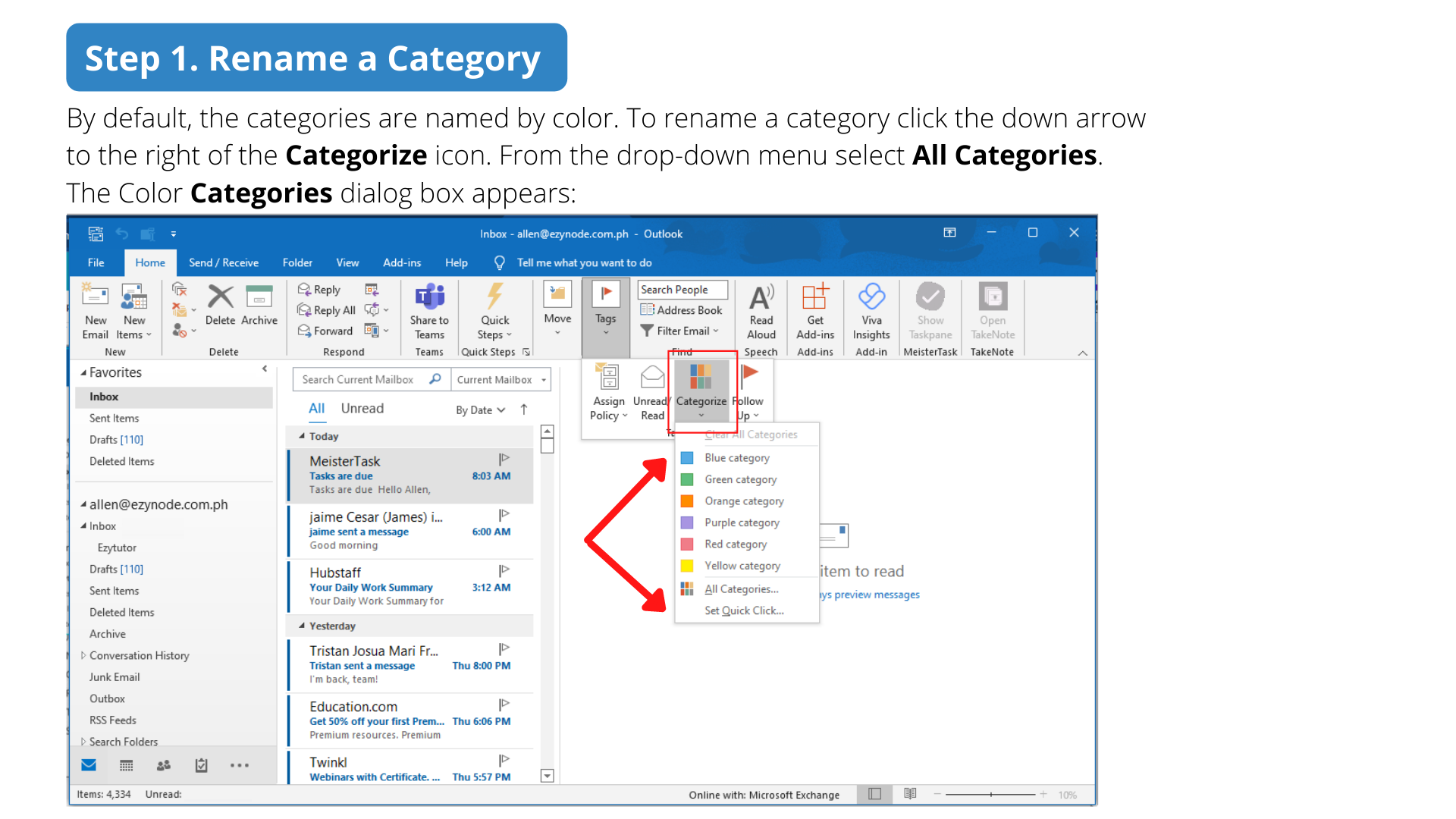Click the Search People input field
The image size is (1456, 819).
coord(682,290)
